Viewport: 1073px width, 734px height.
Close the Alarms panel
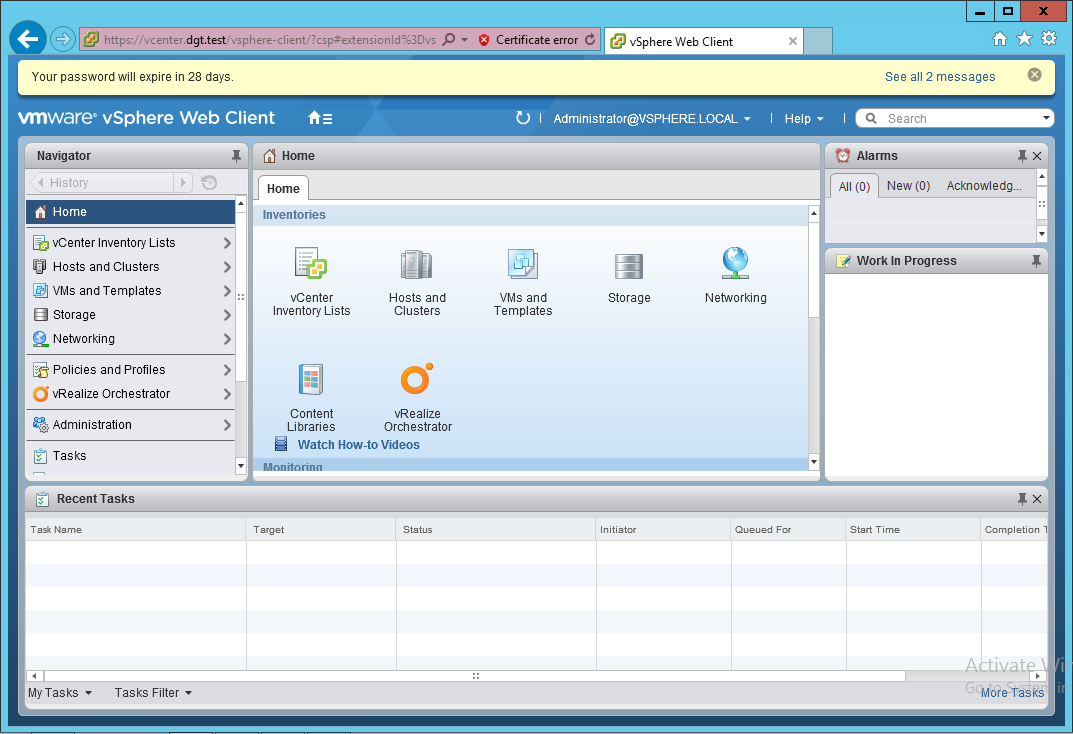[x=1037, y=156]
